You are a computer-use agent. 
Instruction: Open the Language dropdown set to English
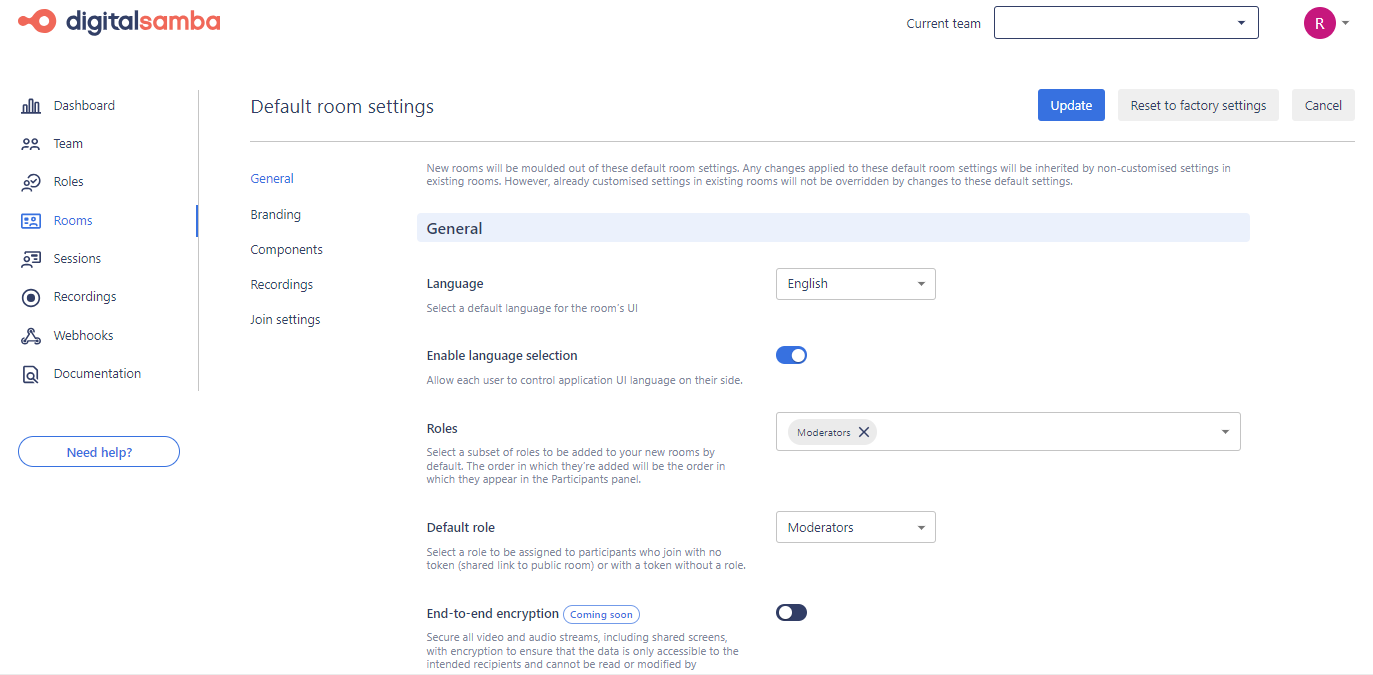(855, 284)
